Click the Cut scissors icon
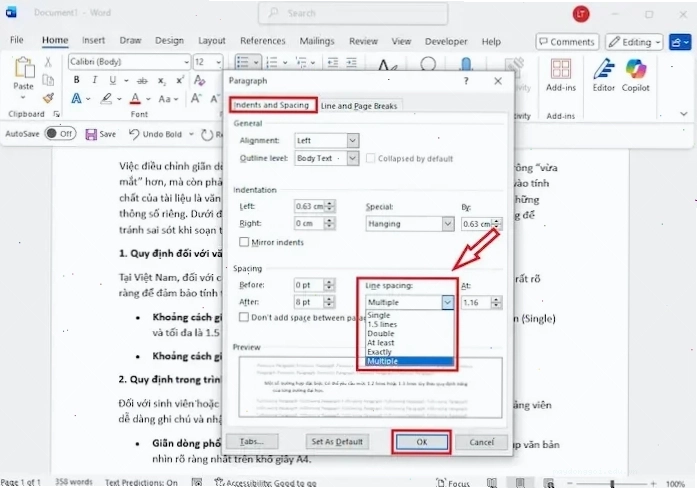 (48, 62)
